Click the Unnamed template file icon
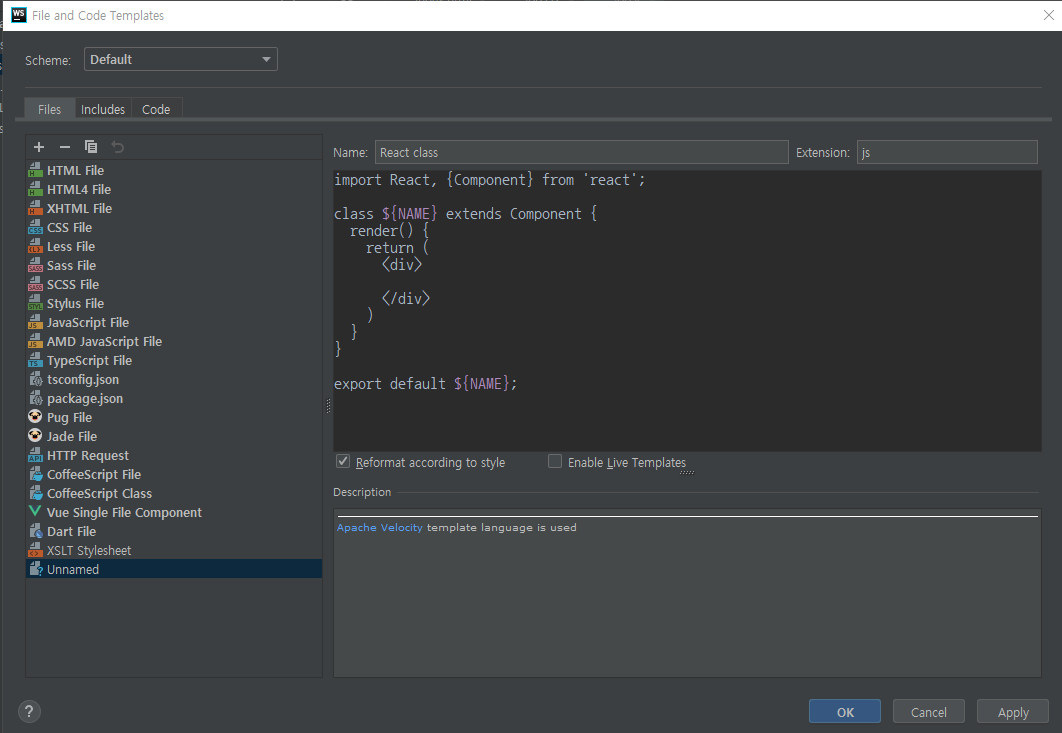Viewport: 1062px width, 733px height. click(35, 569)
